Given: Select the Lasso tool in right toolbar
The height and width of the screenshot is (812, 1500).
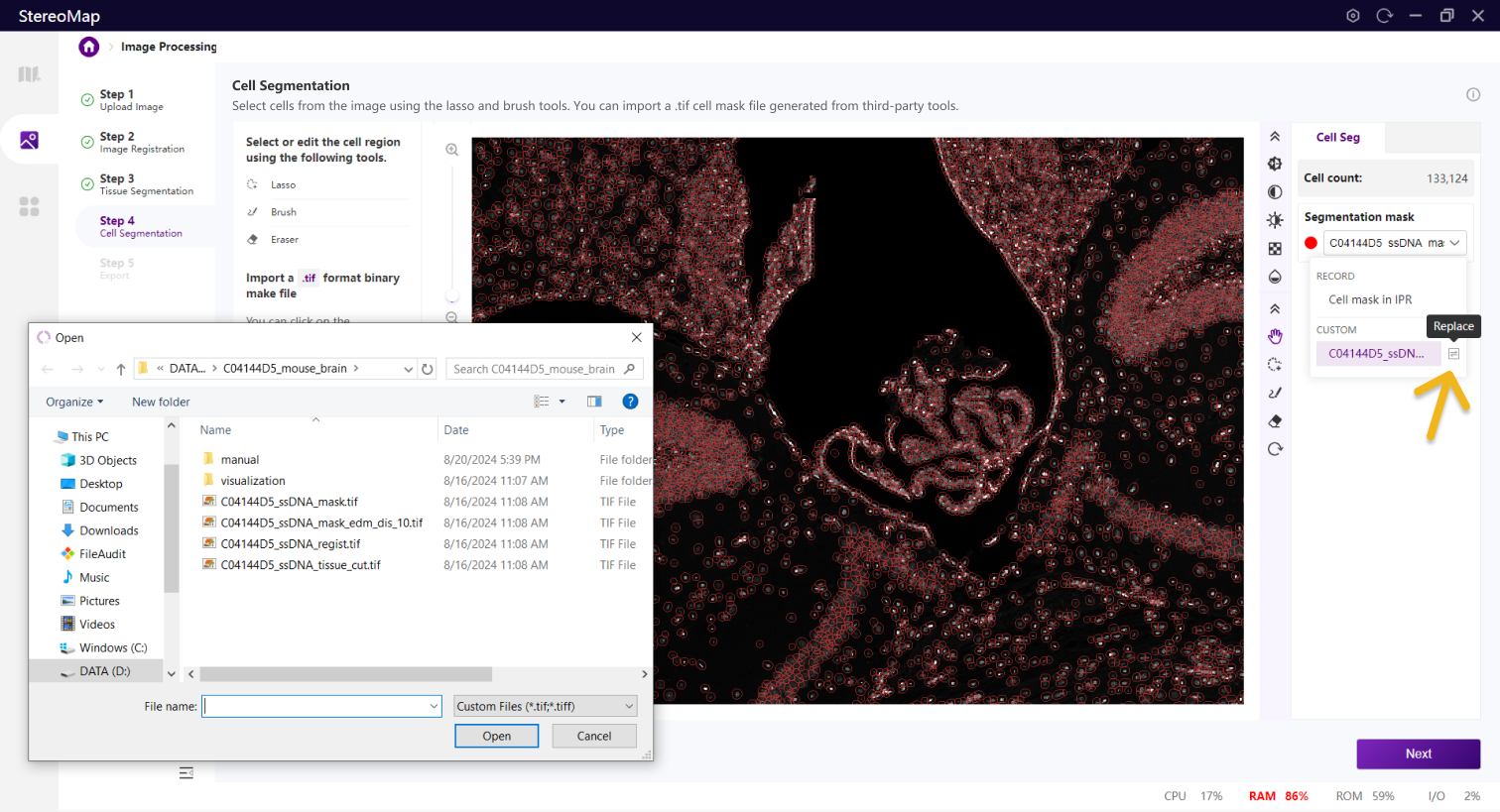Looking at the screenshot, I should [x=1275, y=365].
